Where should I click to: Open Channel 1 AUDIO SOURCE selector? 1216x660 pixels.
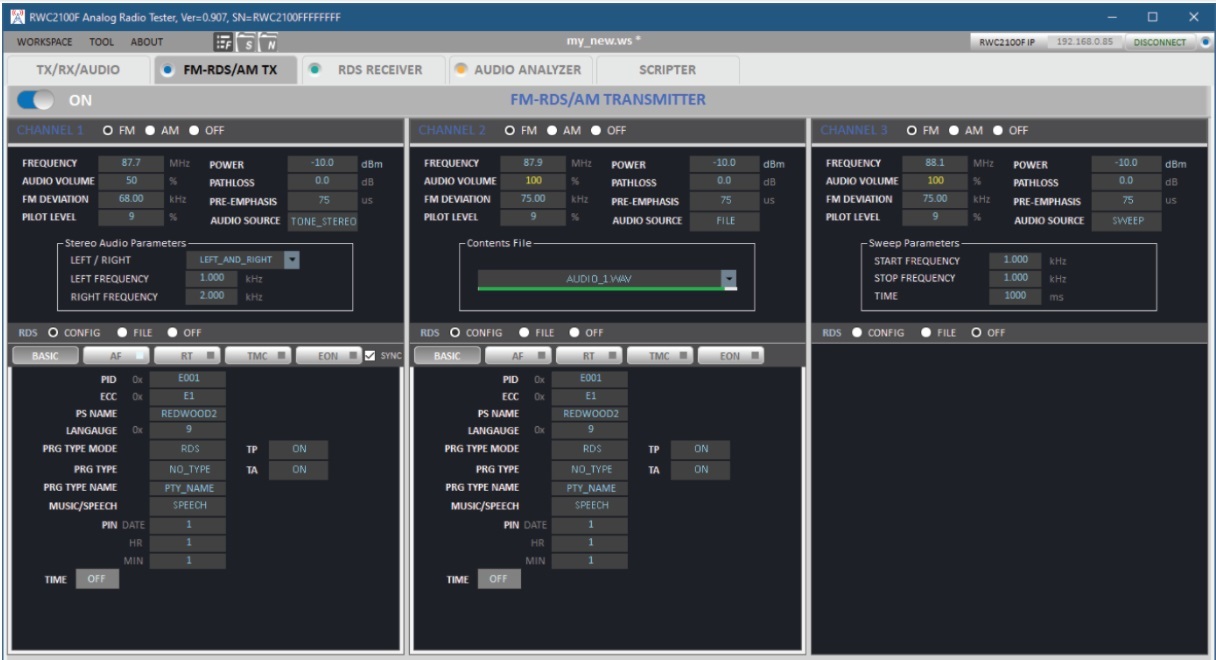322,221
